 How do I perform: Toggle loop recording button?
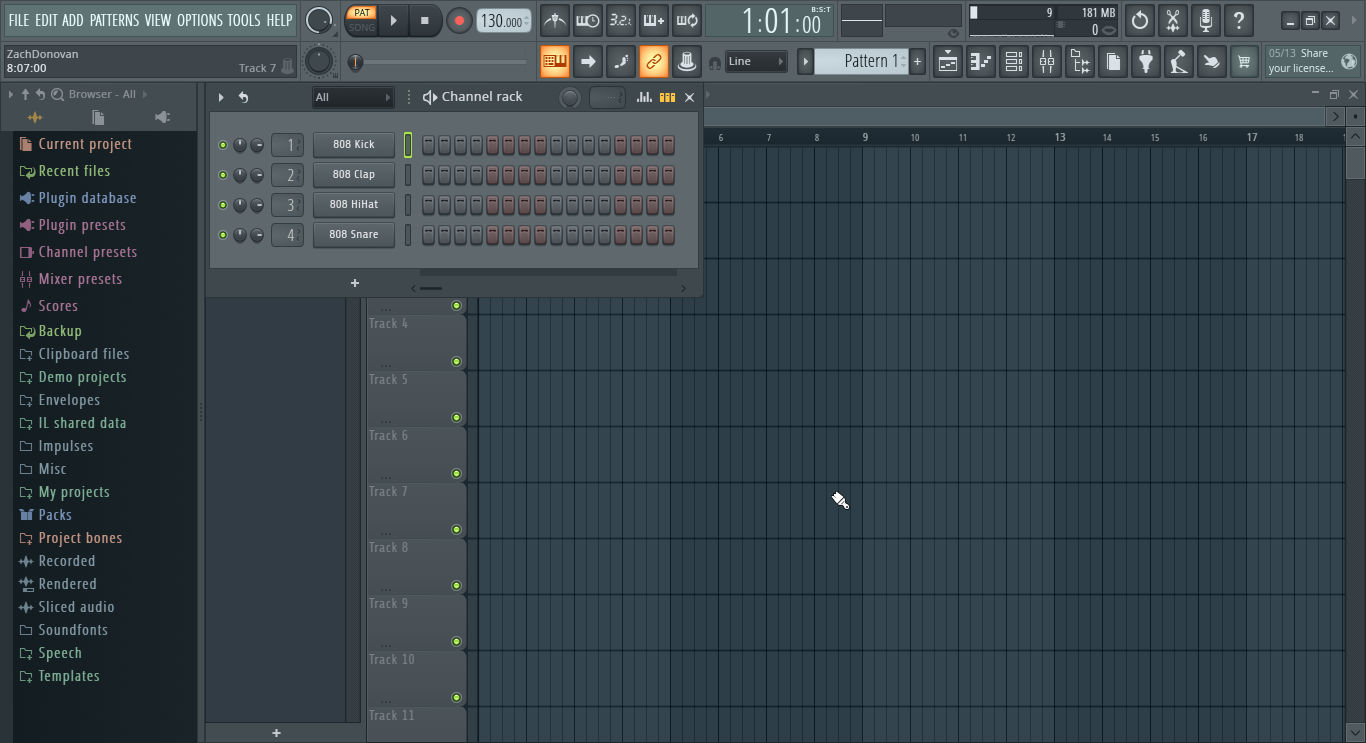click(x=686, y=20)
